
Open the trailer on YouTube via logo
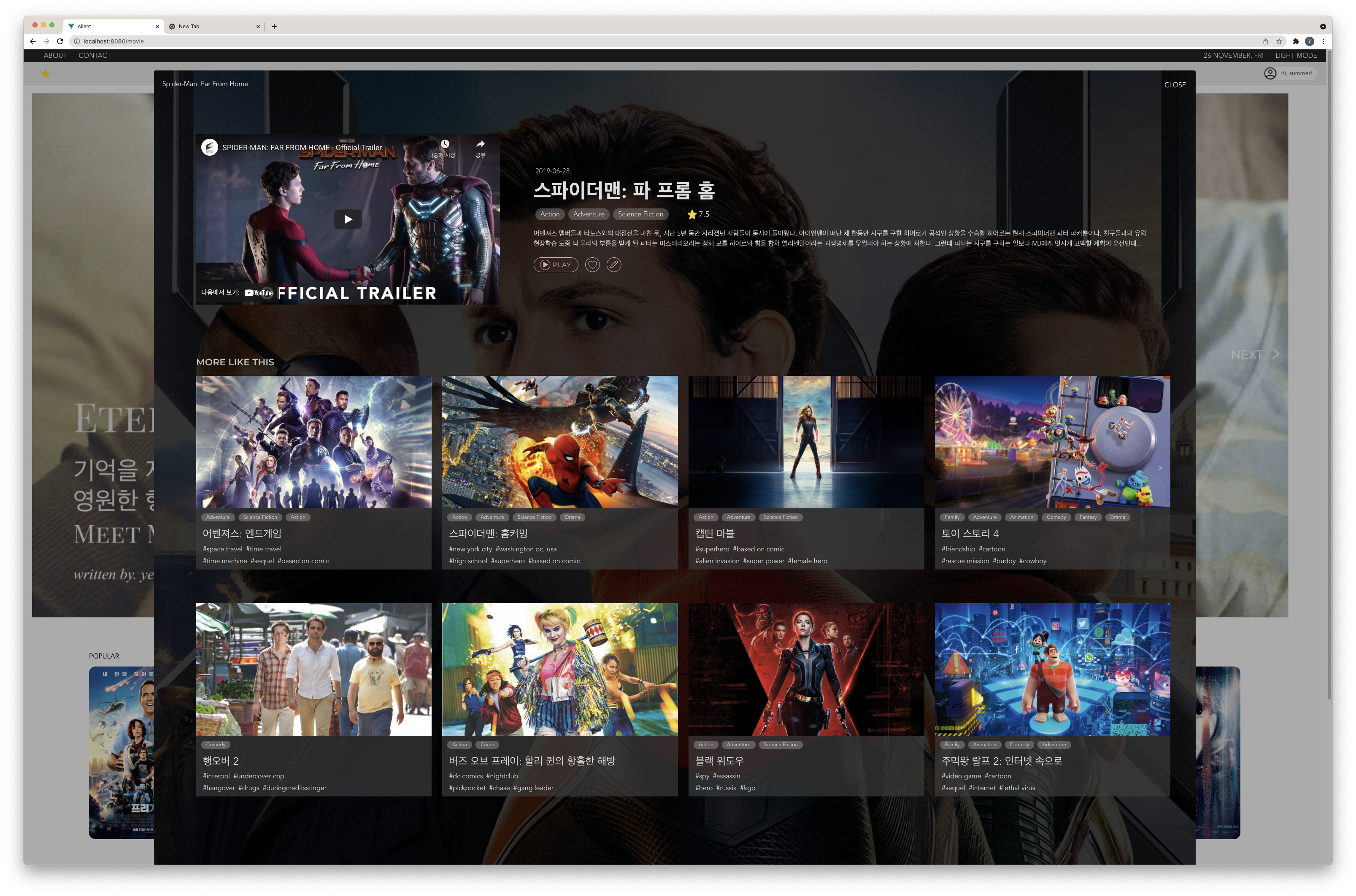pyautogui.click(x=259, y=293)
